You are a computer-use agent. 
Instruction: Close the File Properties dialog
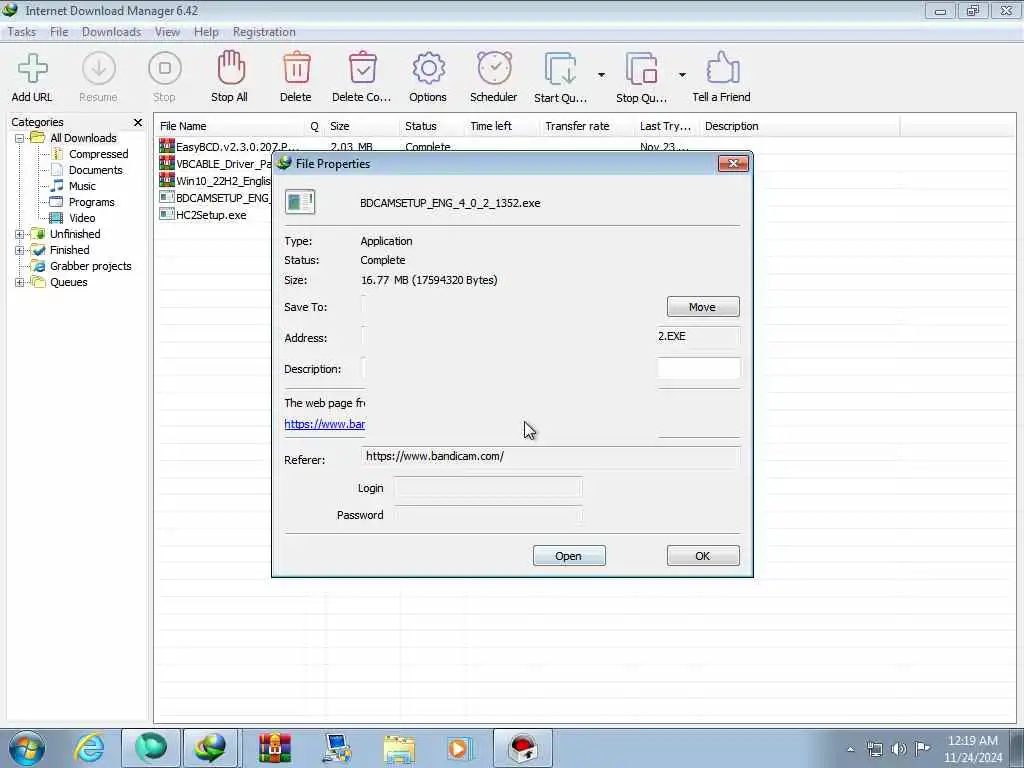[x=733, y=163]
